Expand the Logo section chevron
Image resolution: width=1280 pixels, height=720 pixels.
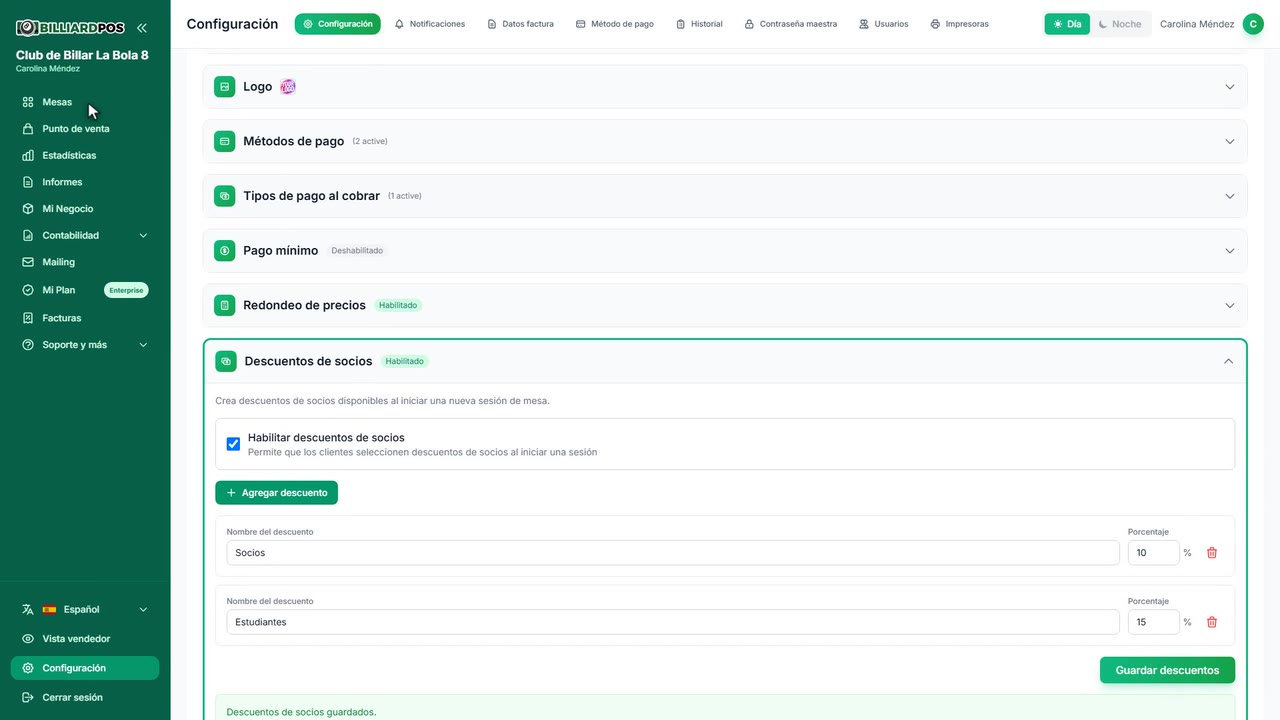tap(1230, 87)
